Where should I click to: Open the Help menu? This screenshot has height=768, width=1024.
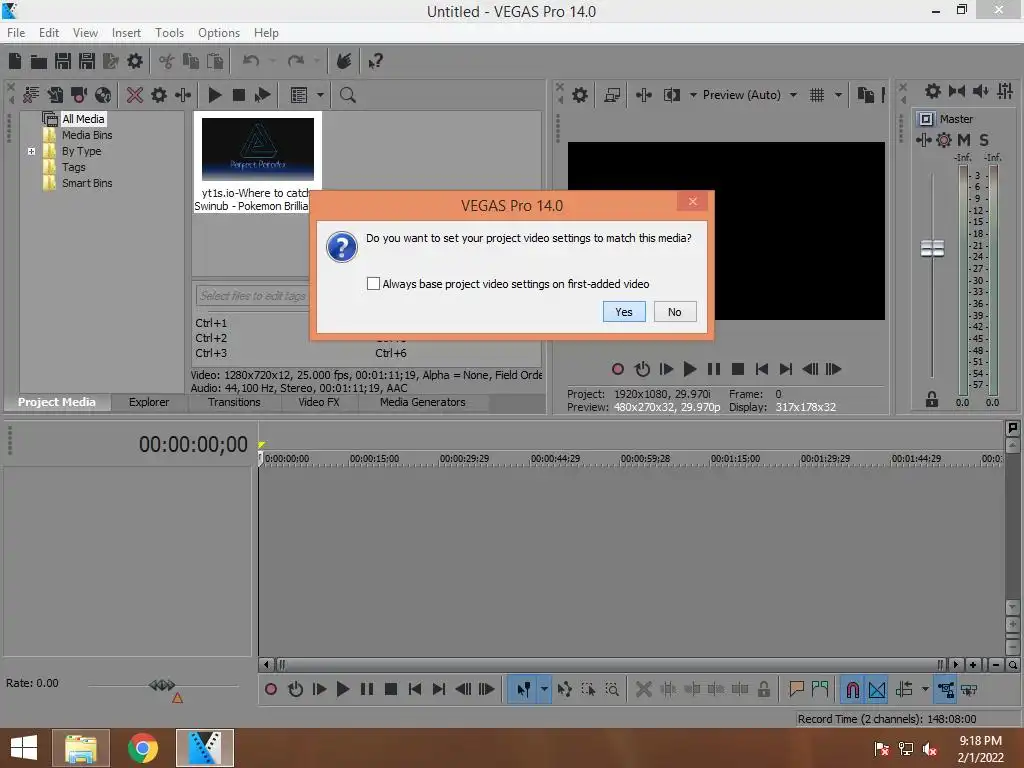pyautogui.click(x=266, y=33)
